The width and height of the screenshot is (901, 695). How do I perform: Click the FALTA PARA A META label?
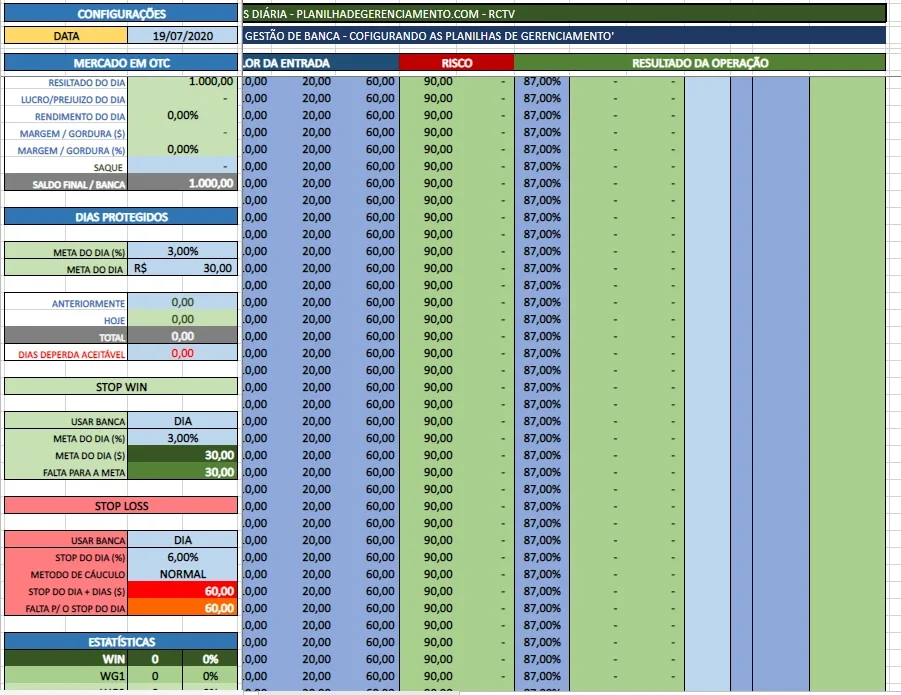(84, 473)
